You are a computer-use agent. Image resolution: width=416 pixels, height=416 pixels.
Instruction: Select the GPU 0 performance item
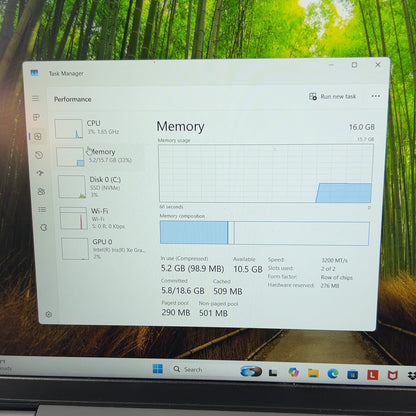click(x=104, y=249)
